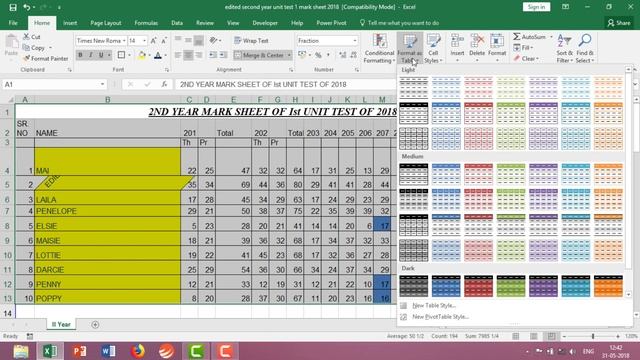Viewport: 640px width, 360px height.
Task: Open Customize Quick Access Toolbar arrow
Action: [x=59, y=7]
